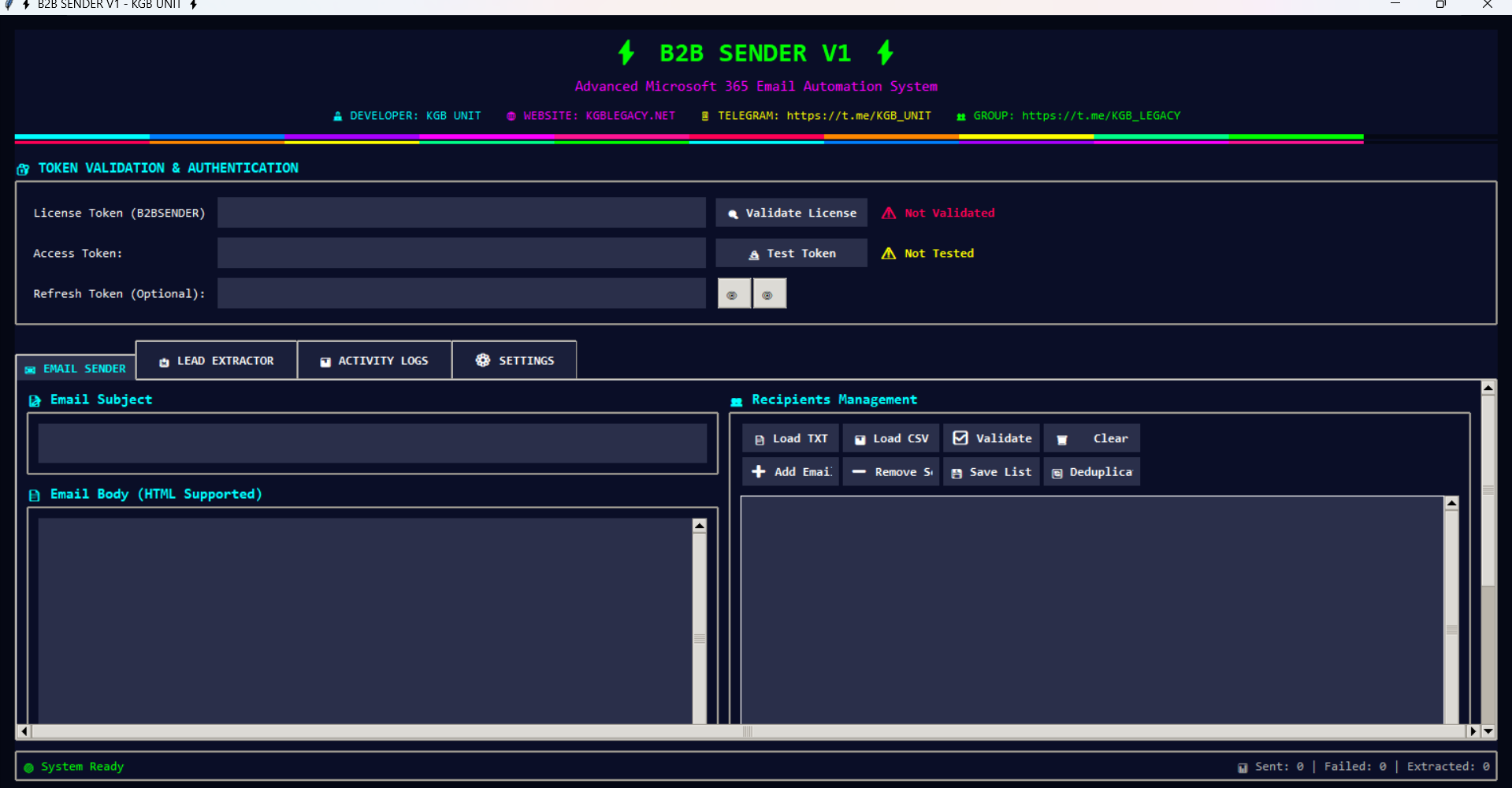
Task: Click the main panel scroll-up arrow
Action: click(x=1488, y=387)
